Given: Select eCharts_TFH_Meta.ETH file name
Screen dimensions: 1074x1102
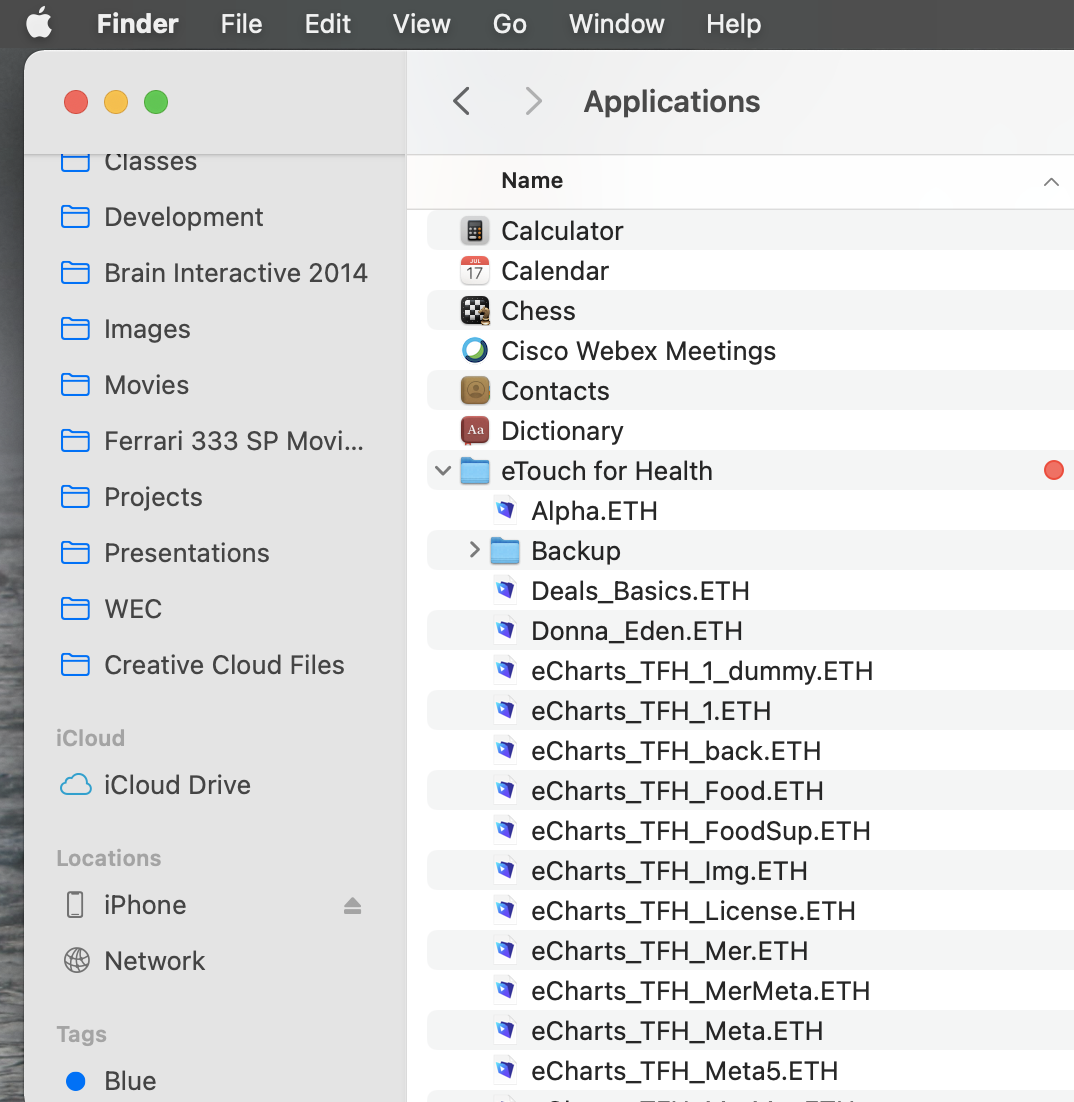Looking at the screenshot, I should (x=677, y=1032).
